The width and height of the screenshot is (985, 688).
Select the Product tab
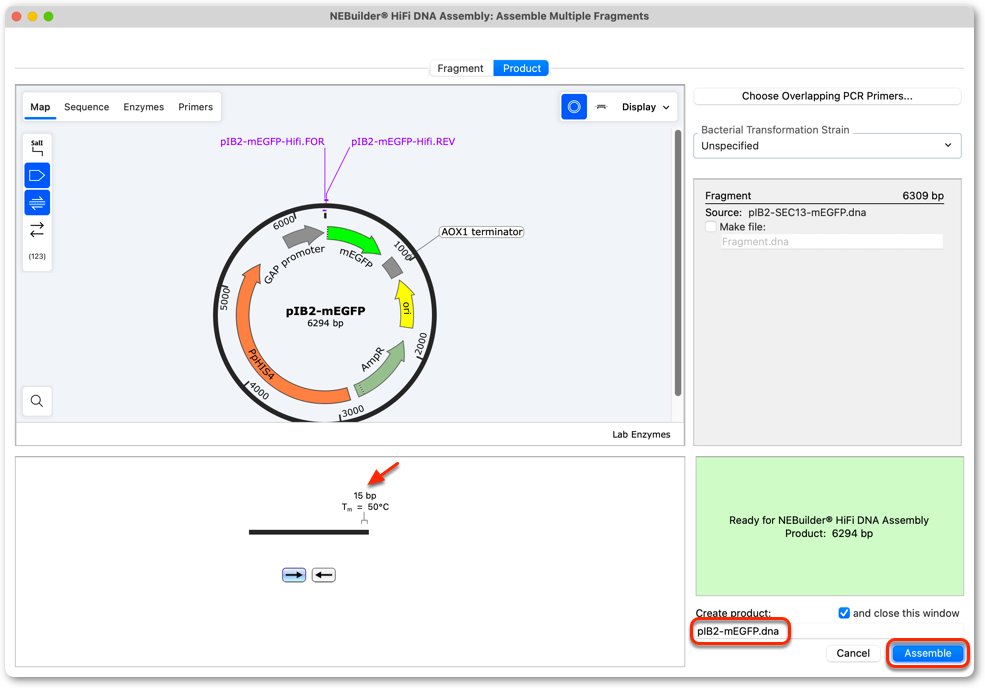[x=521, y=68]
